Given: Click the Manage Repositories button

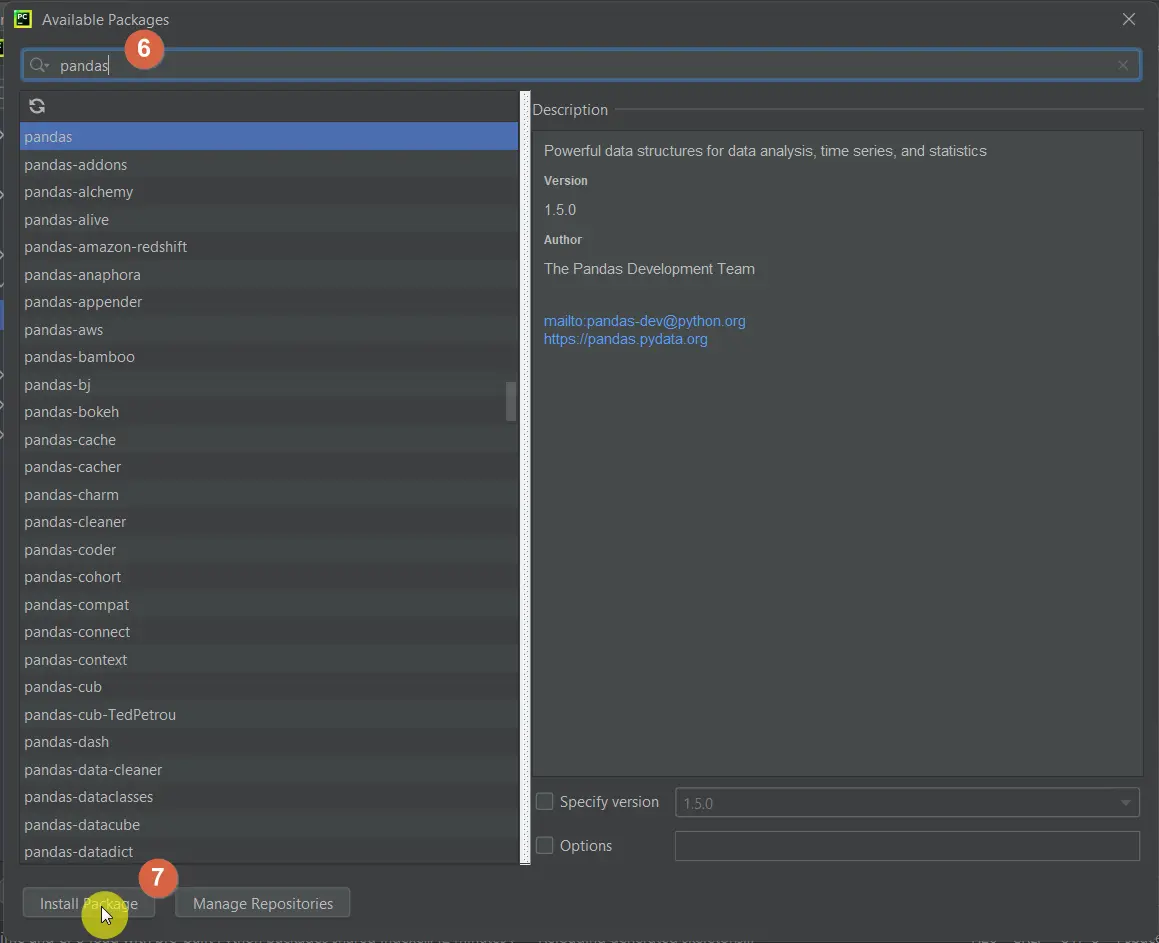Looking at the screenshot, I should tap(262, 903).
